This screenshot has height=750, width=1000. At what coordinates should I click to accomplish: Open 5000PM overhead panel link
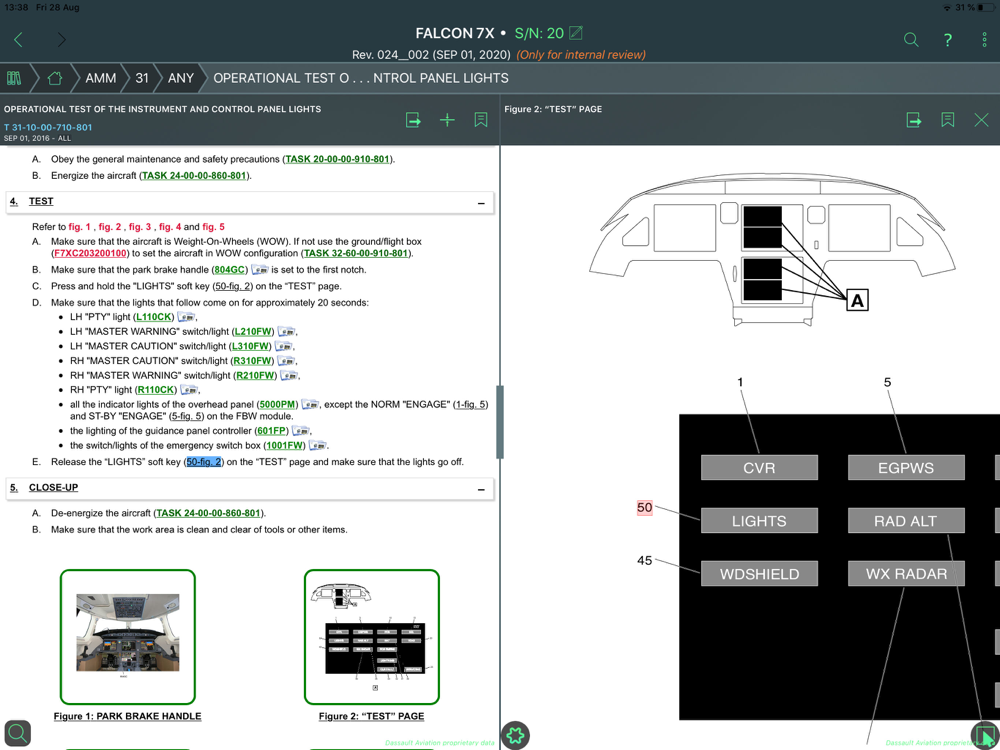tap(277, 404)
